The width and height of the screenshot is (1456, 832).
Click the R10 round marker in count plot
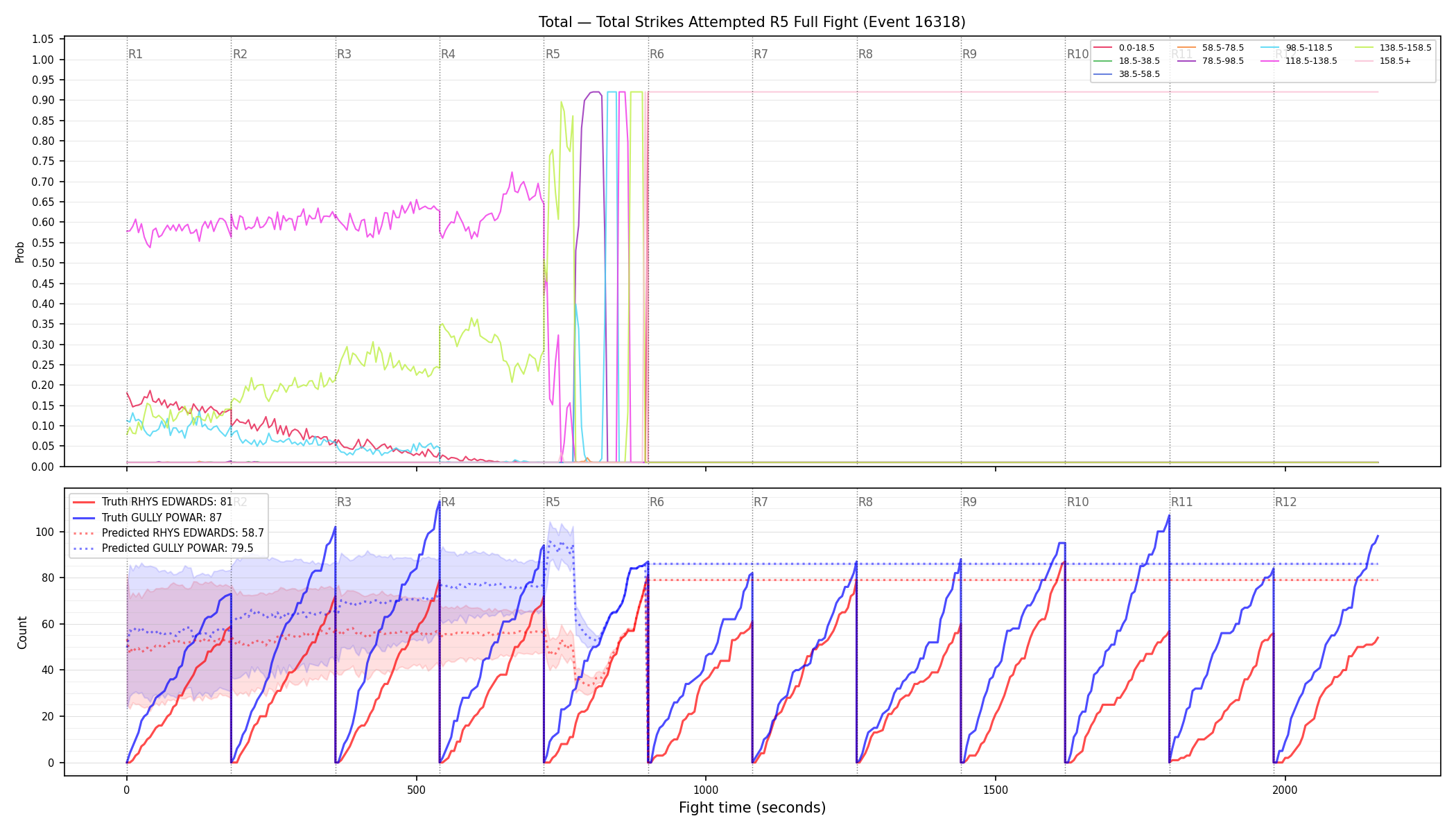pos(1077,502)
